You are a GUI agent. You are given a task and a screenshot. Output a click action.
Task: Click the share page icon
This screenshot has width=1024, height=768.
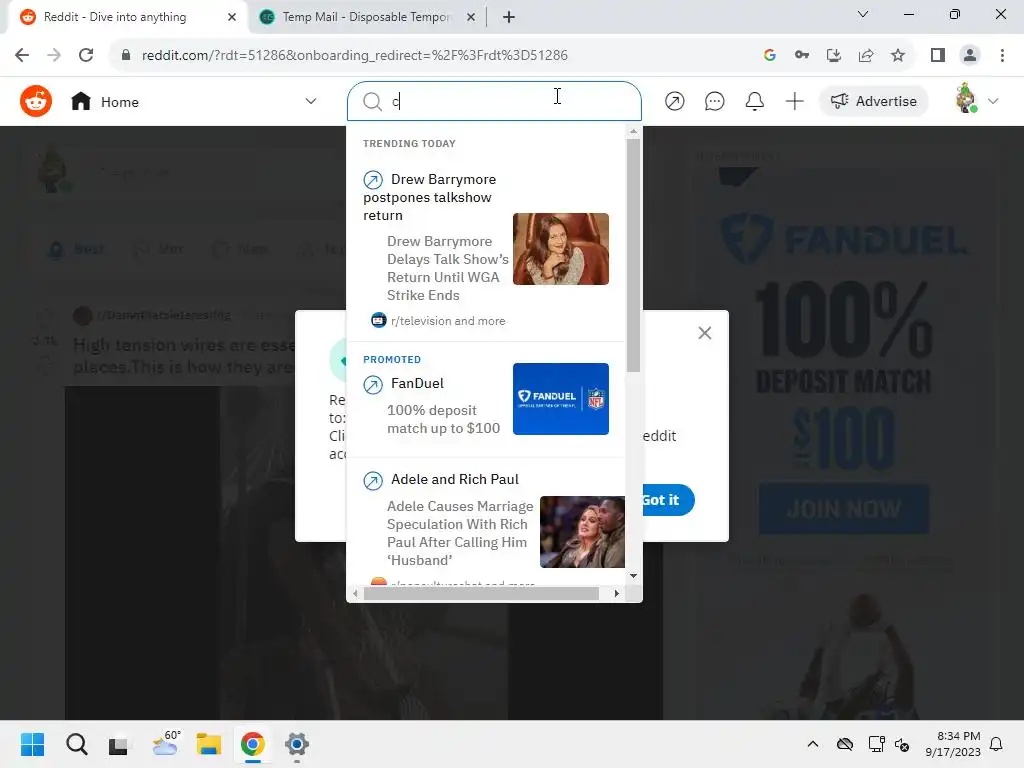tap(866, 55)
